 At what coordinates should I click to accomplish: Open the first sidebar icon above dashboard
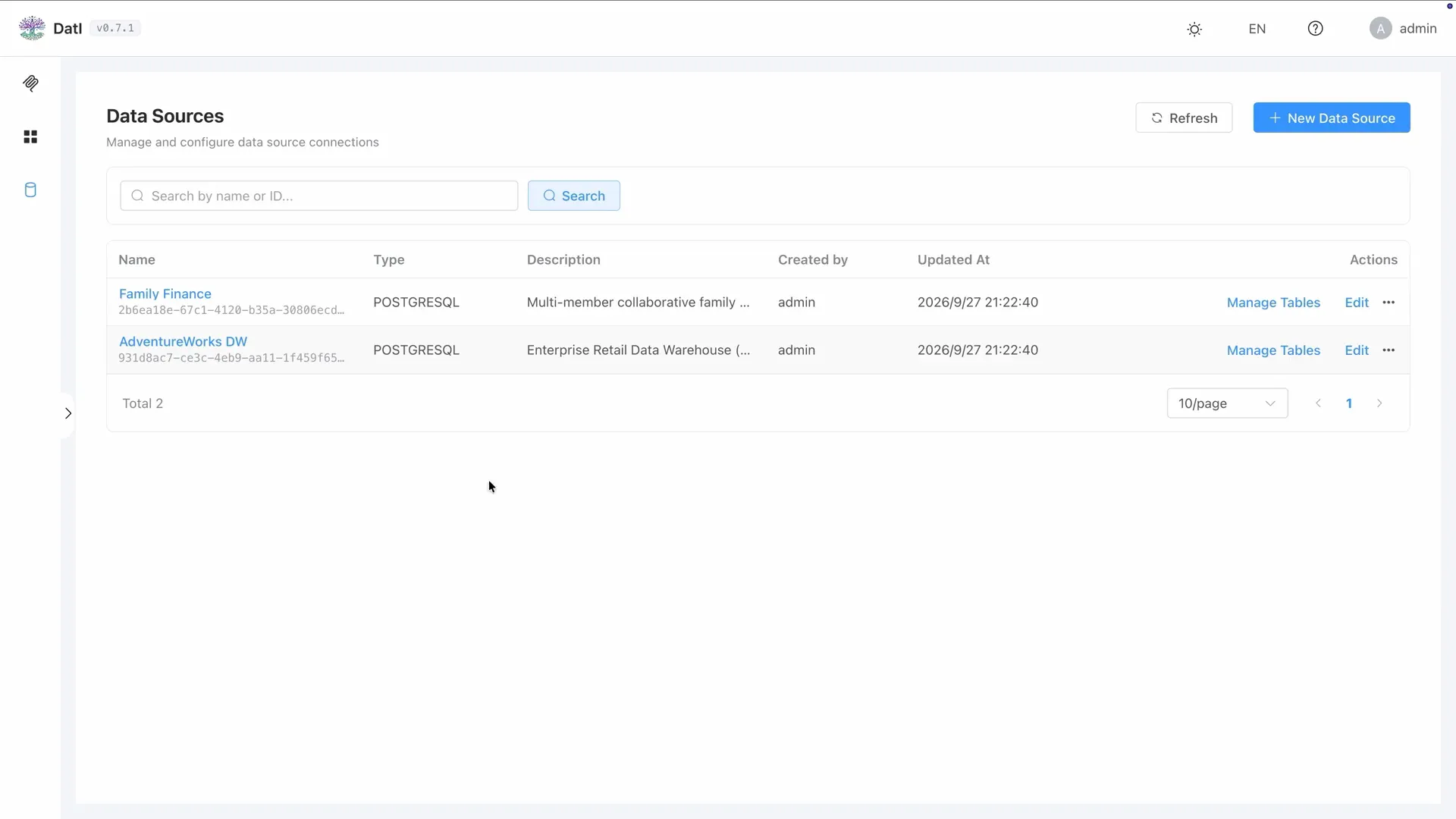30,83
